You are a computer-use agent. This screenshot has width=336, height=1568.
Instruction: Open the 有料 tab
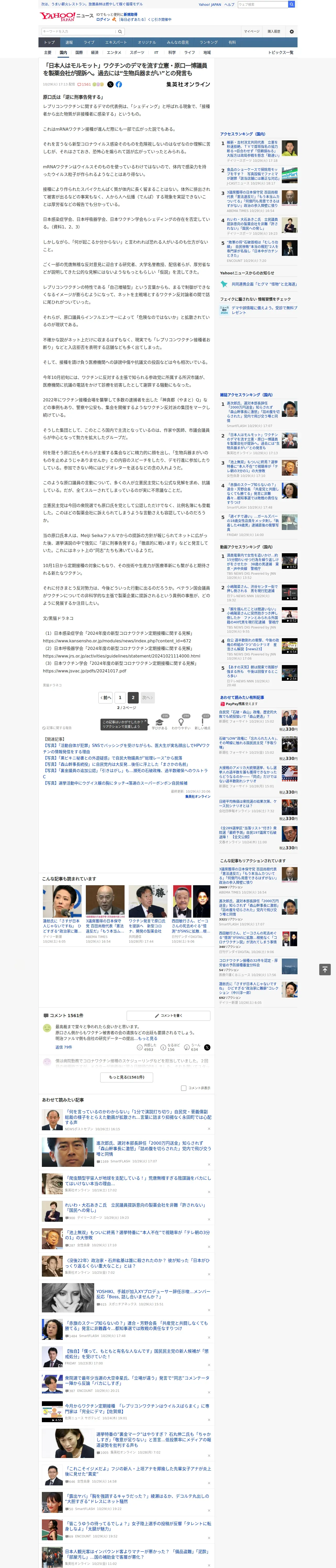point(232,43)
